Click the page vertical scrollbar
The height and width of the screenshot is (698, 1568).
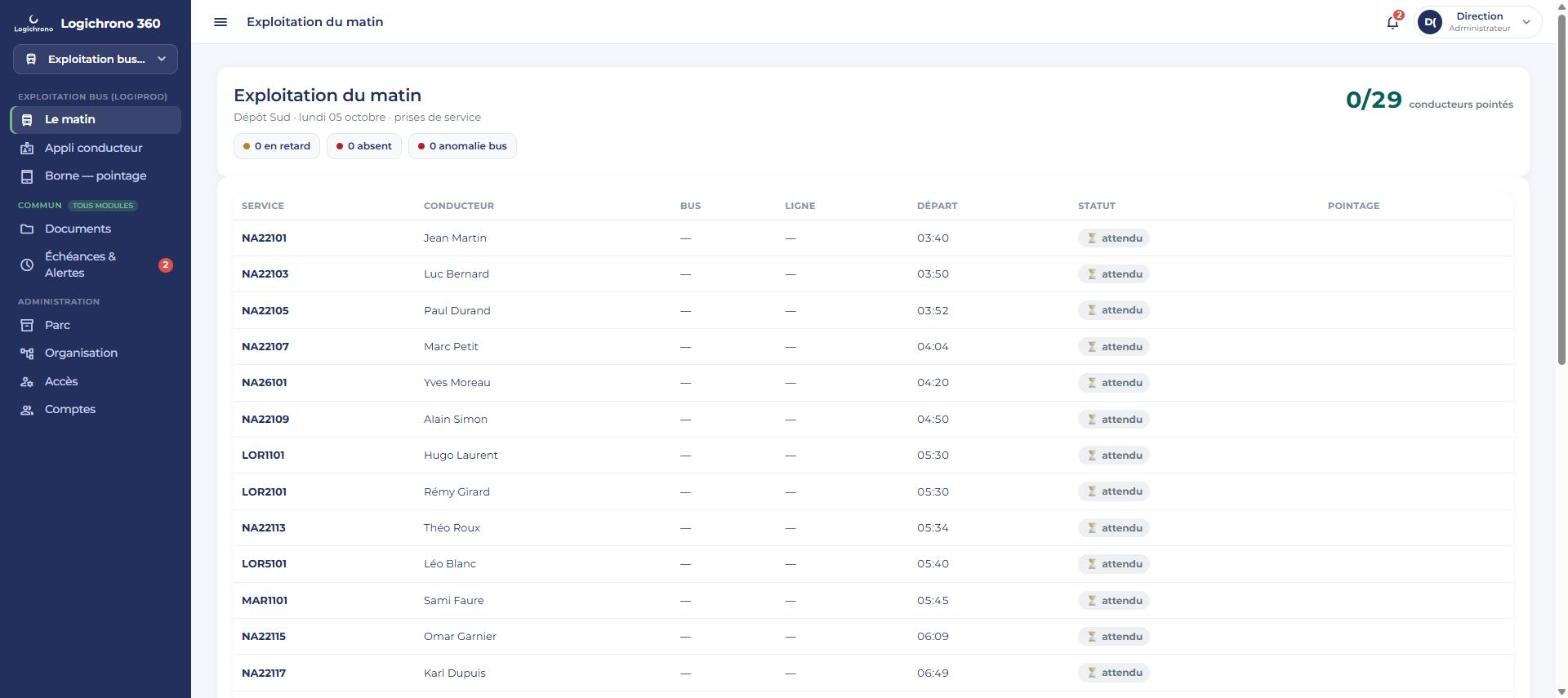pyautogui.click(x=1561, y=190)
